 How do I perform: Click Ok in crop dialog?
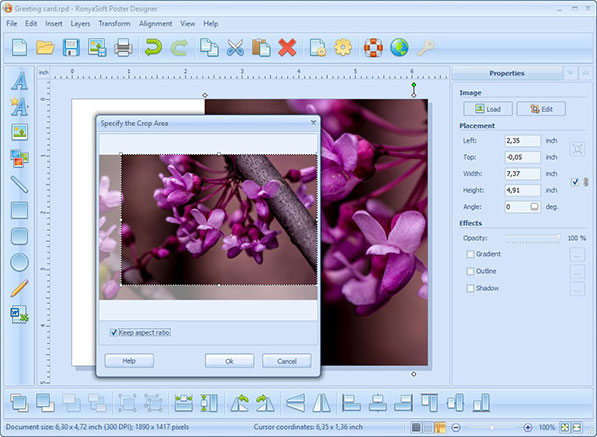(229, 361)
